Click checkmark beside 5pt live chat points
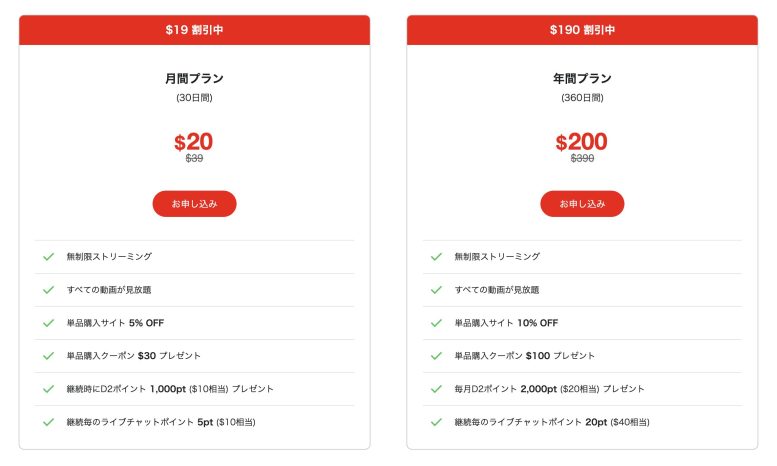777x466 pixels. [48, 422]
